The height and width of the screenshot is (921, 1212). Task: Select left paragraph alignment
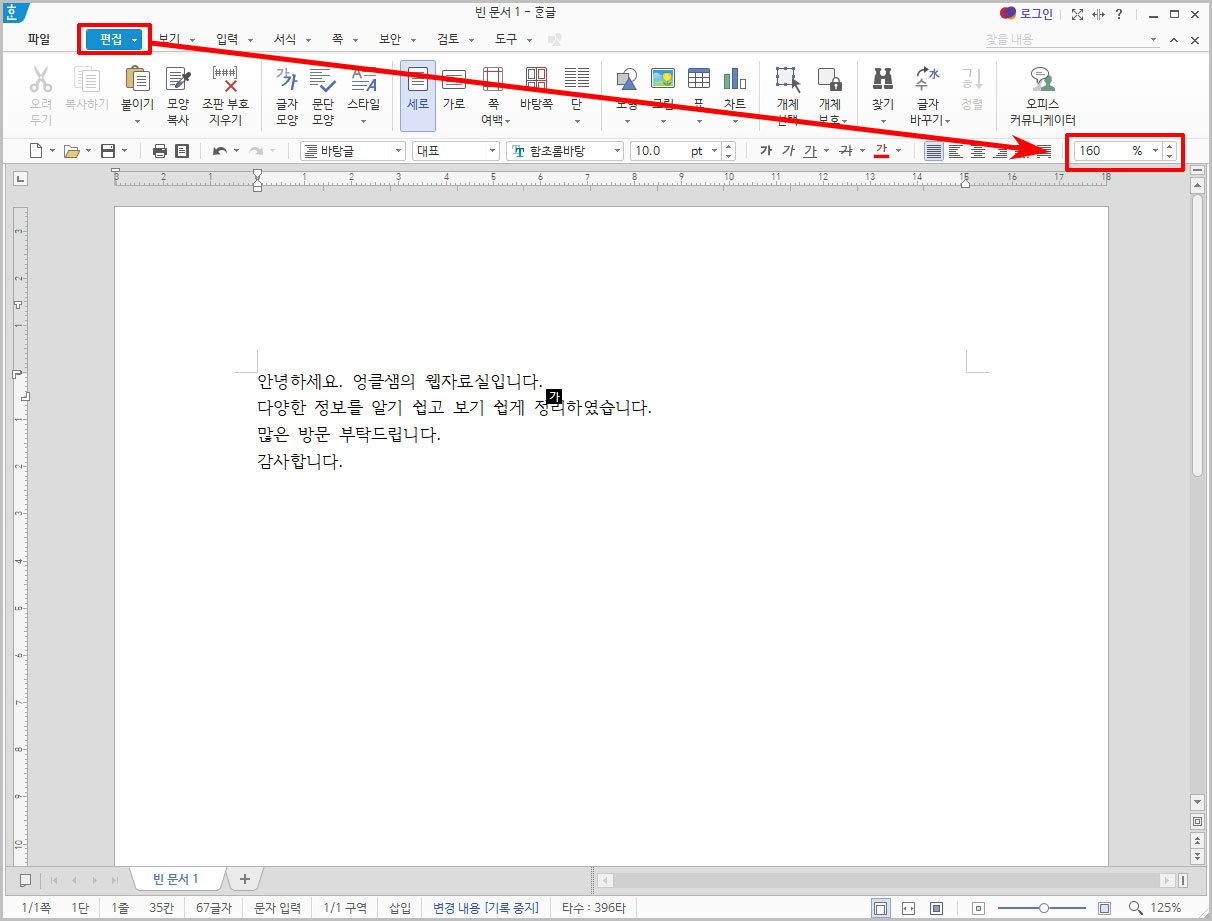(955, 151)
